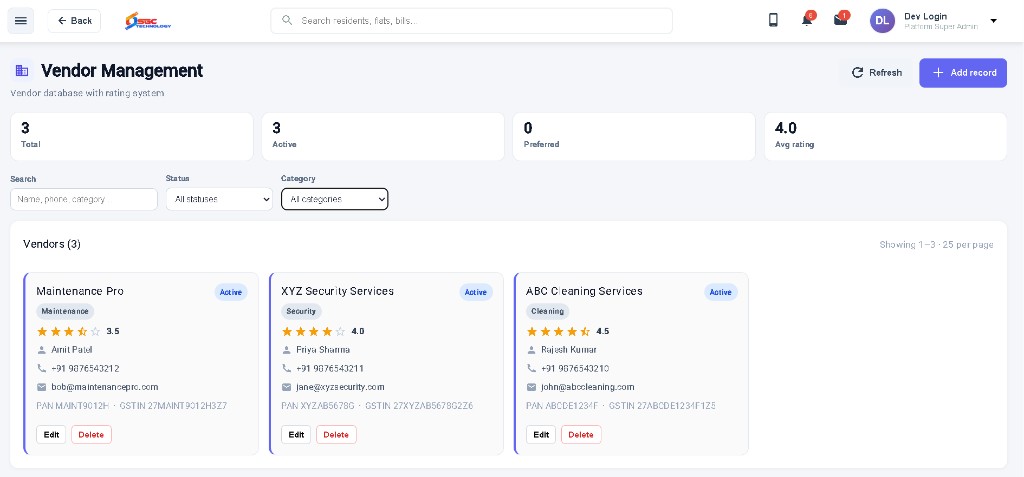Image resolution: width=1024 pixels, height=477 pixels.
Task: Delete the Maintenance Pro vendor
Action: [x=91, y=435]
